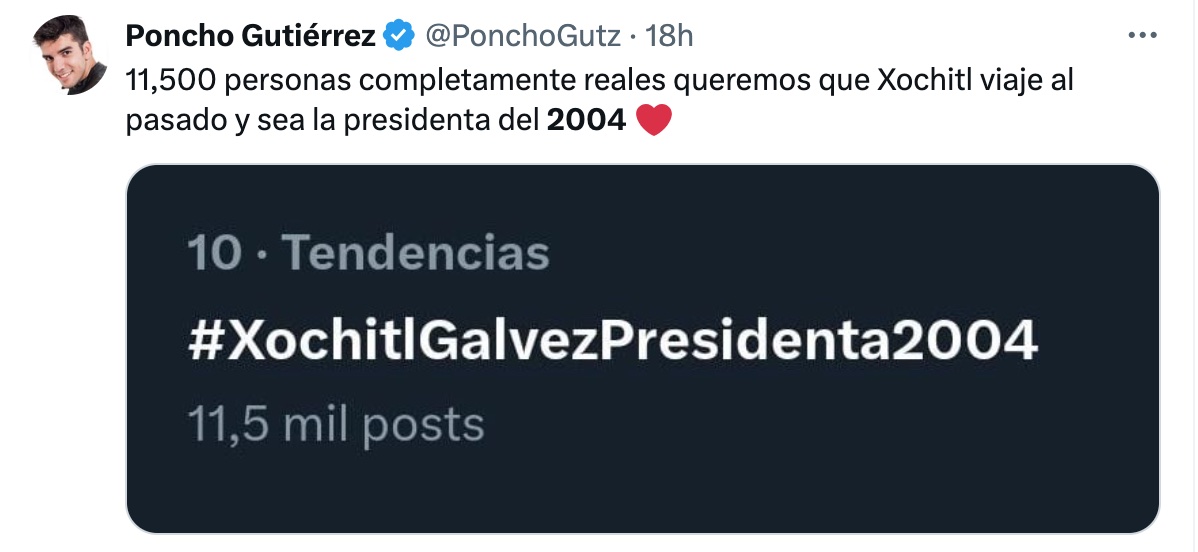Click the bold 2004 in the tweet text

point(587,121)
